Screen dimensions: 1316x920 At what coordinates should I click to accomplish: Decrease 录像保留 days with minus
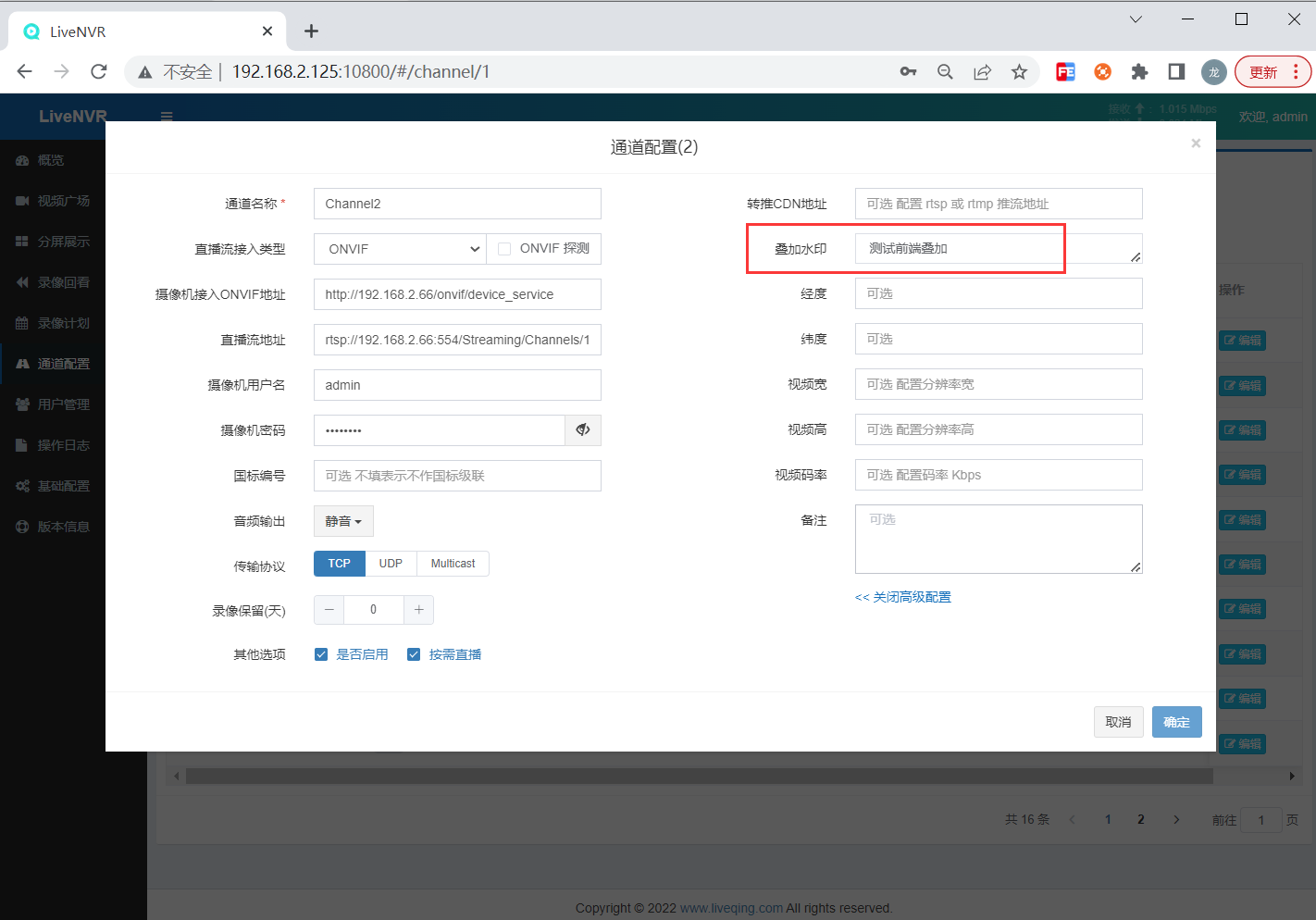point(329,609)
